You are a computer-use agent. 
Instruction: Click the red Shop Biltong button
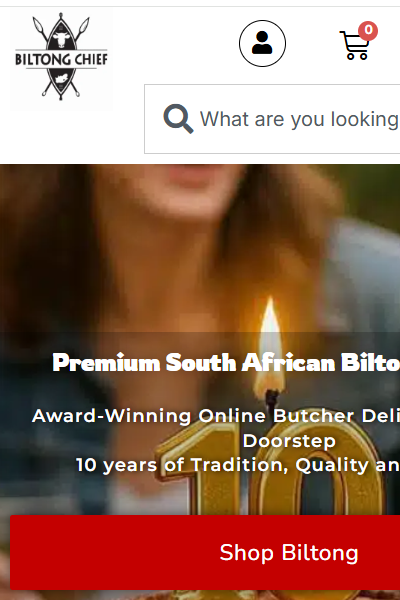coord(205,552)
